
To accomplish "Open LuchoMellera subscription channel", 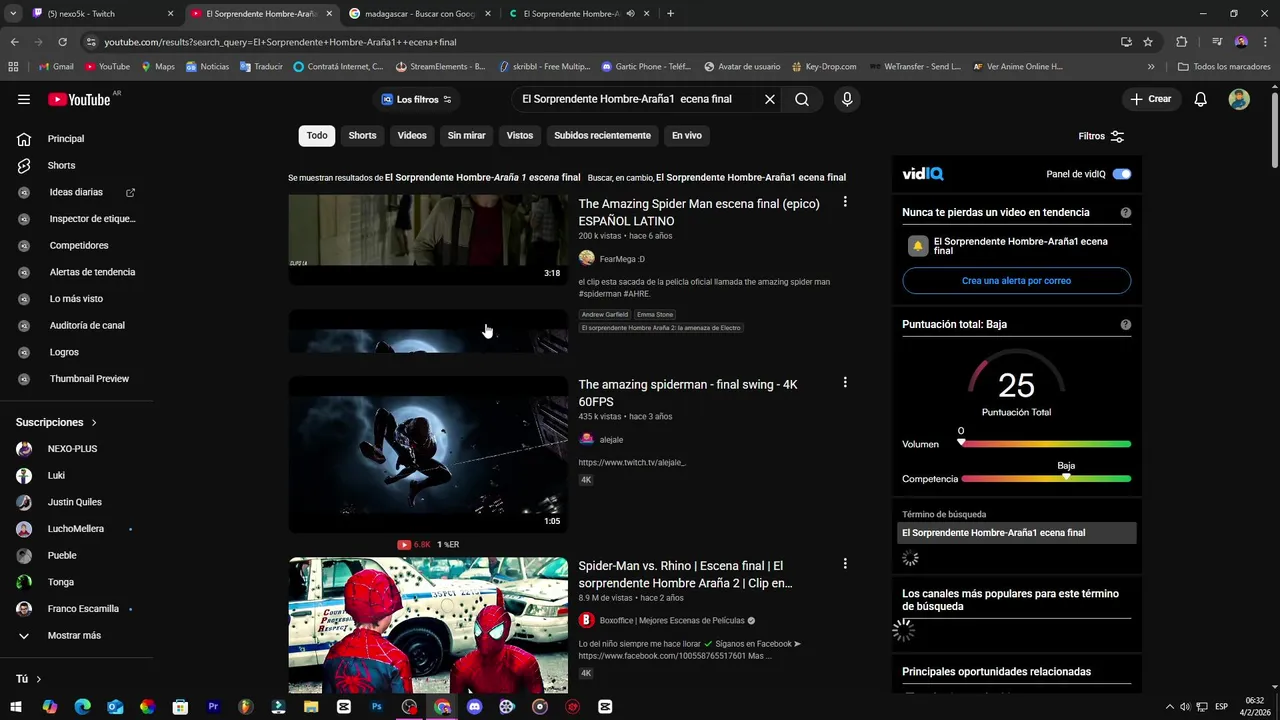I will click(x=76, y=529).
